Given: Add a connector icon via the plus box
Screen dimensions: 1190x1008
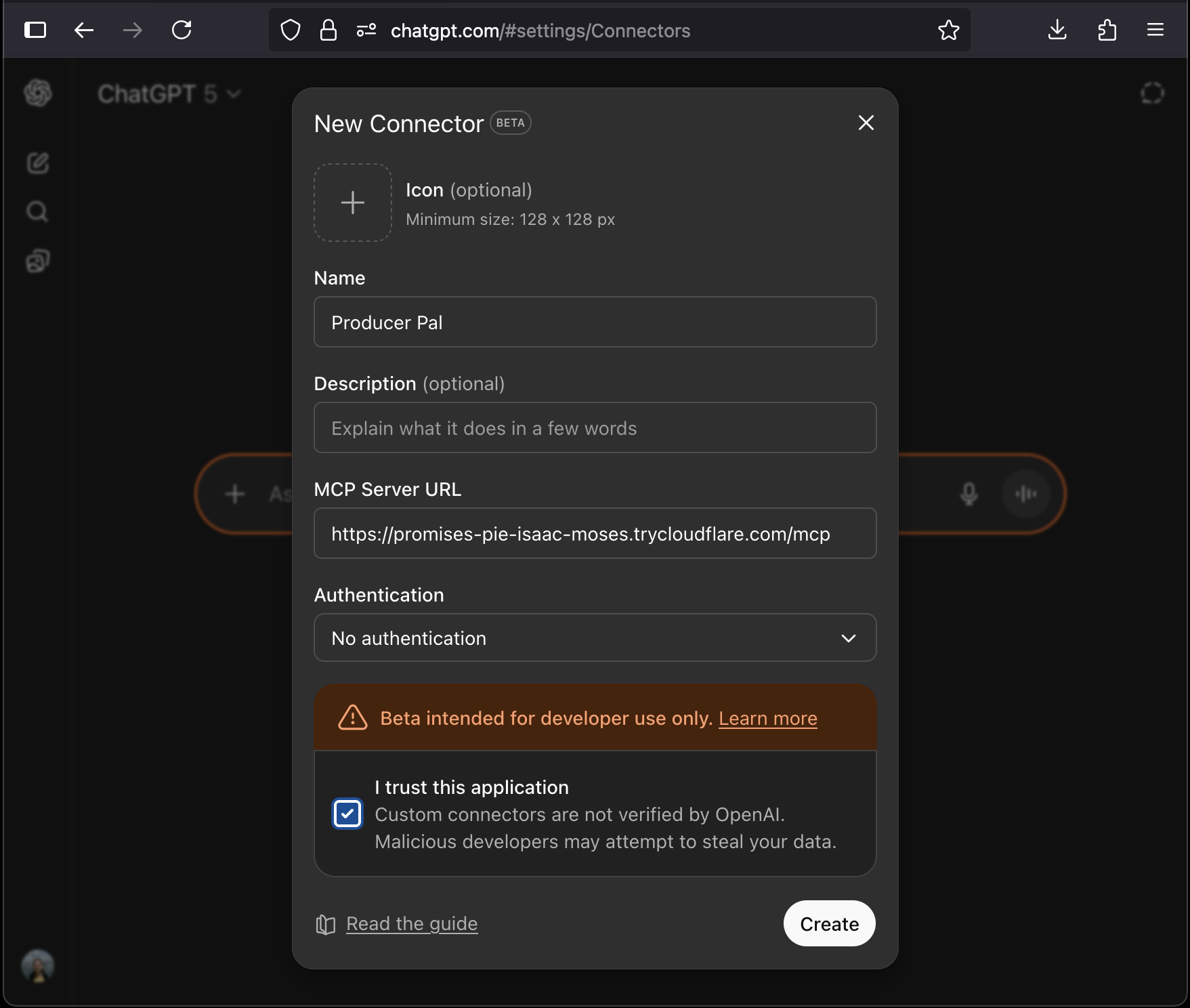Looking at the screenshot, I should [352, 203].
